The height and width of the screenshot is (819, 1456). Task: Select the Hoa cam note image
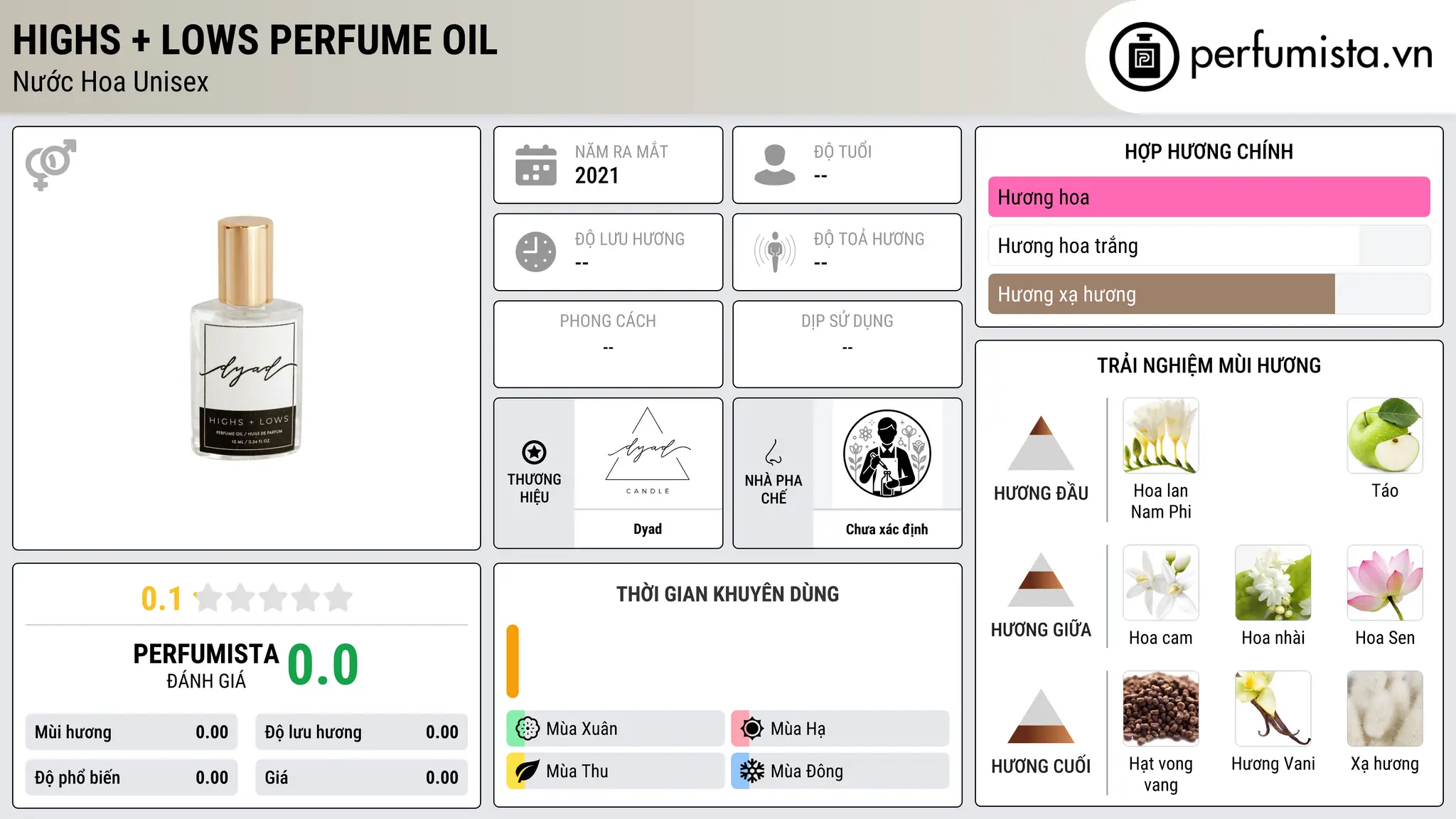point(1161,583)
